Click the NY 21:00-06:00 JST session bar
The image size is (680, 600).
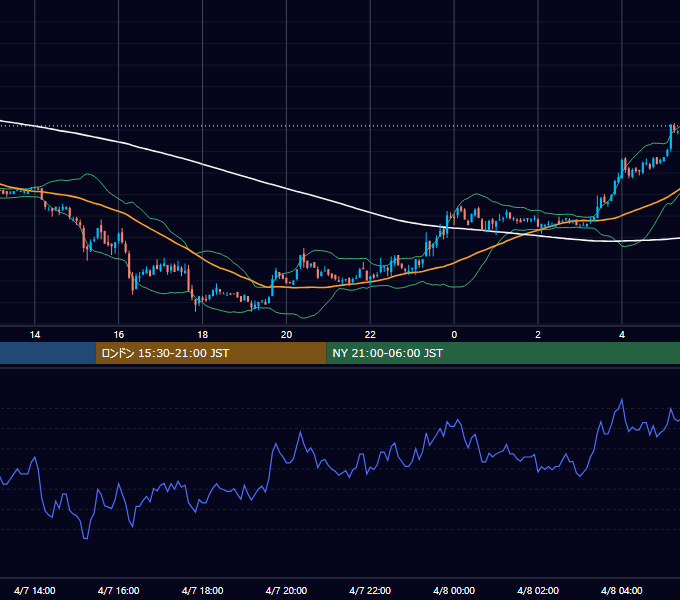(503, 353)
